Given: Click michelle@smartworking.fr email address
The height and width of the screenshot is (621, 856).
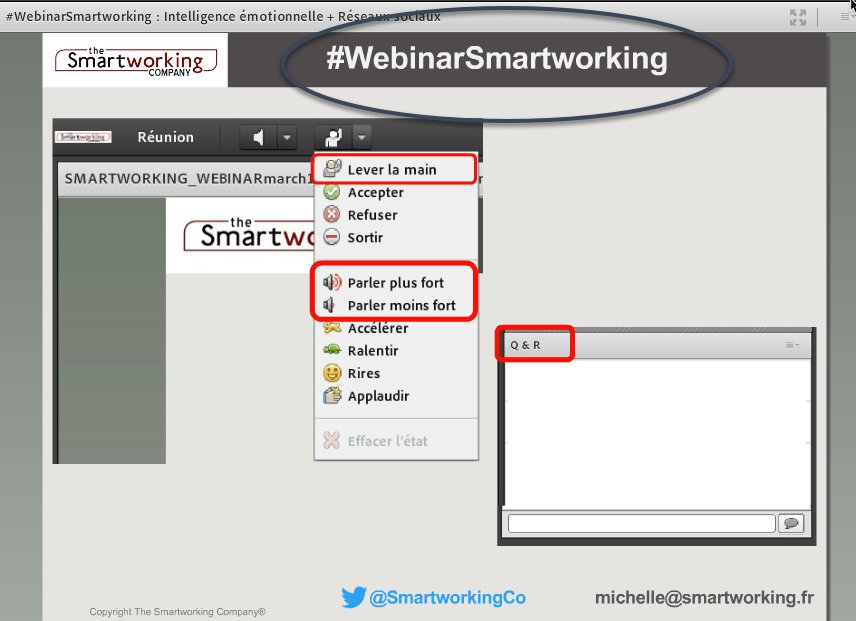Looking at the screenshot, I should tap(704, 597).
